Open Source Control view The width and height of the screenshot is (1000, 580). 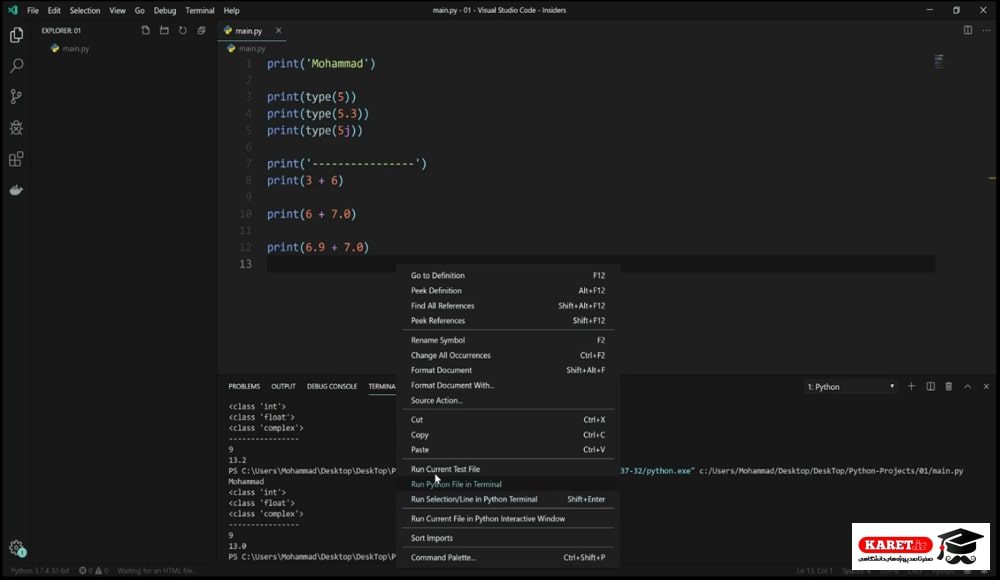(x=17, y=96)
